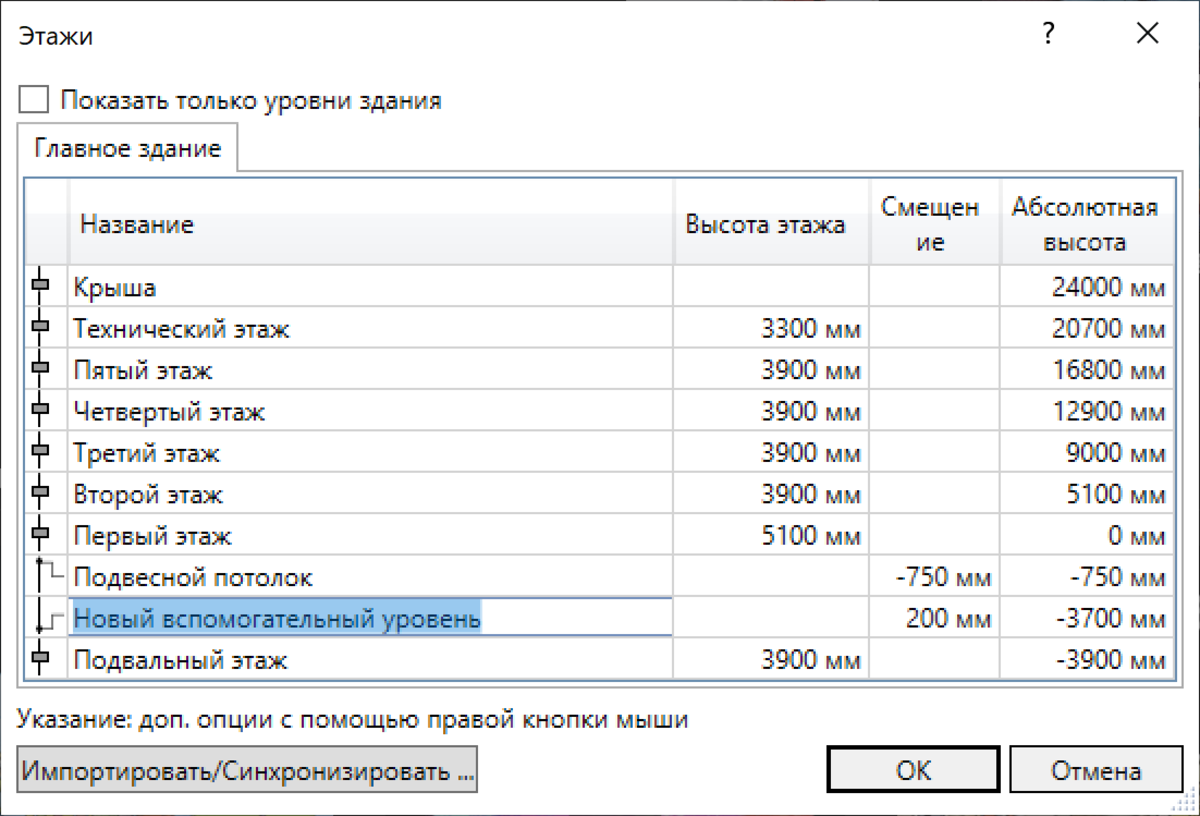Select the Крыша row name

point(371,287)
